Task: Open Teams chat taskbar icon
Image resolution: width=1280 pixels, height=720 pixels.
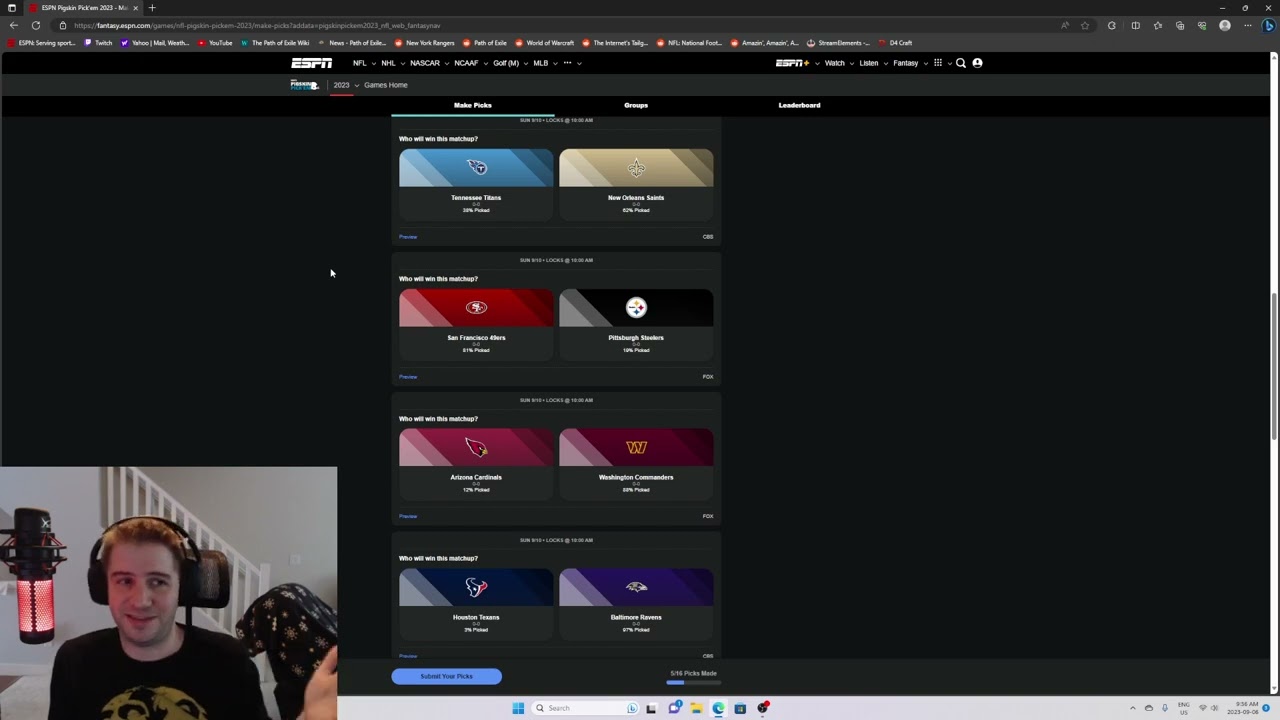Action: (675, 708)
